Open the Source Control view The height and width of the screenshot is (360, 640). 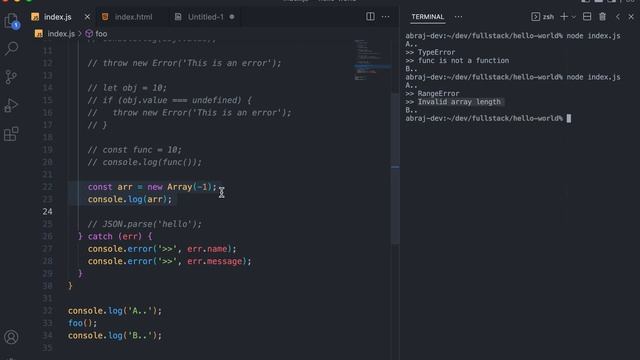[11, 77]
